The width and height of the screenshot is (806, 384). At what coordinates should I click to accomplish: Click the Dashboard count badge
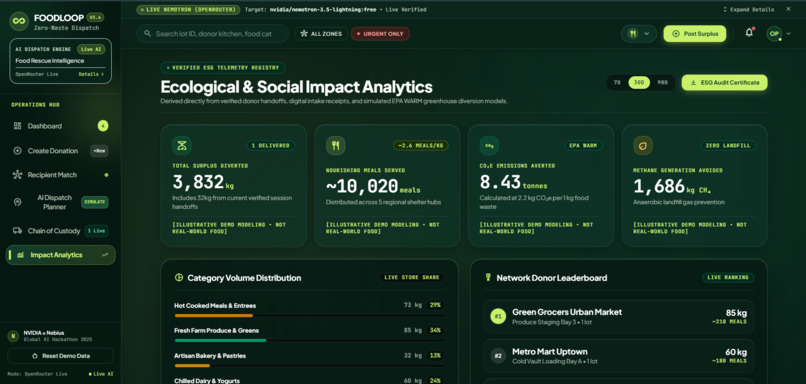103,126
